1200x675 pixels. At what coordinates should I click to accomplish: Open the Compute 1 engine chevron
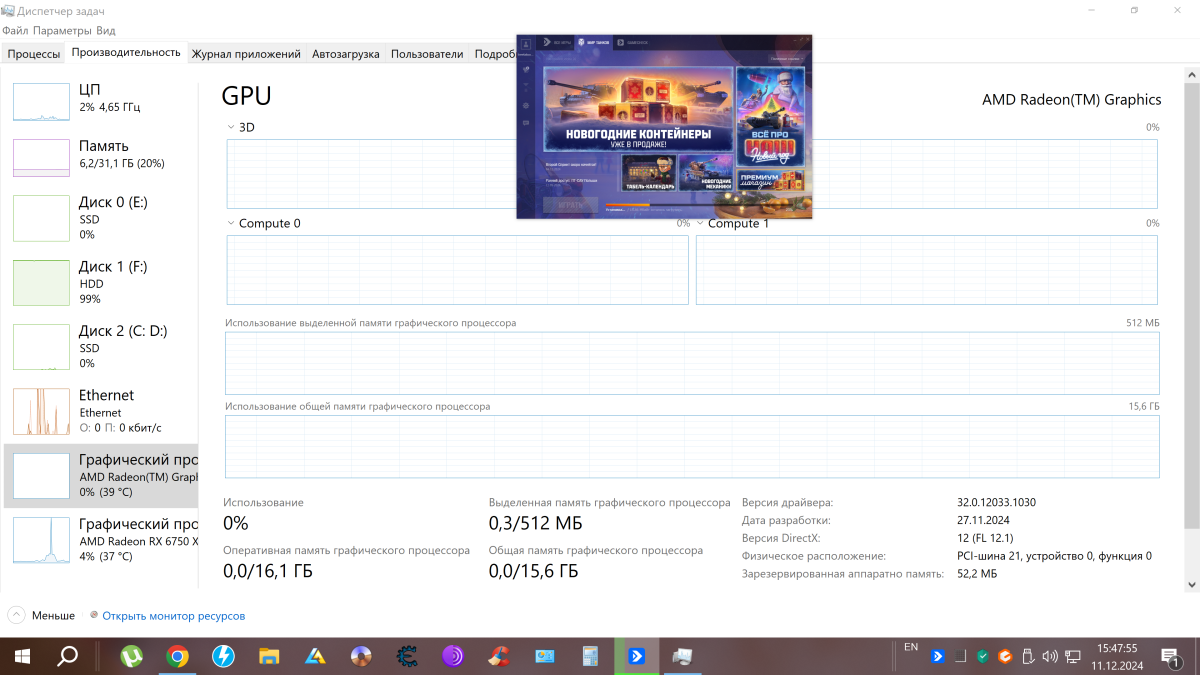(x=700, y=223)
